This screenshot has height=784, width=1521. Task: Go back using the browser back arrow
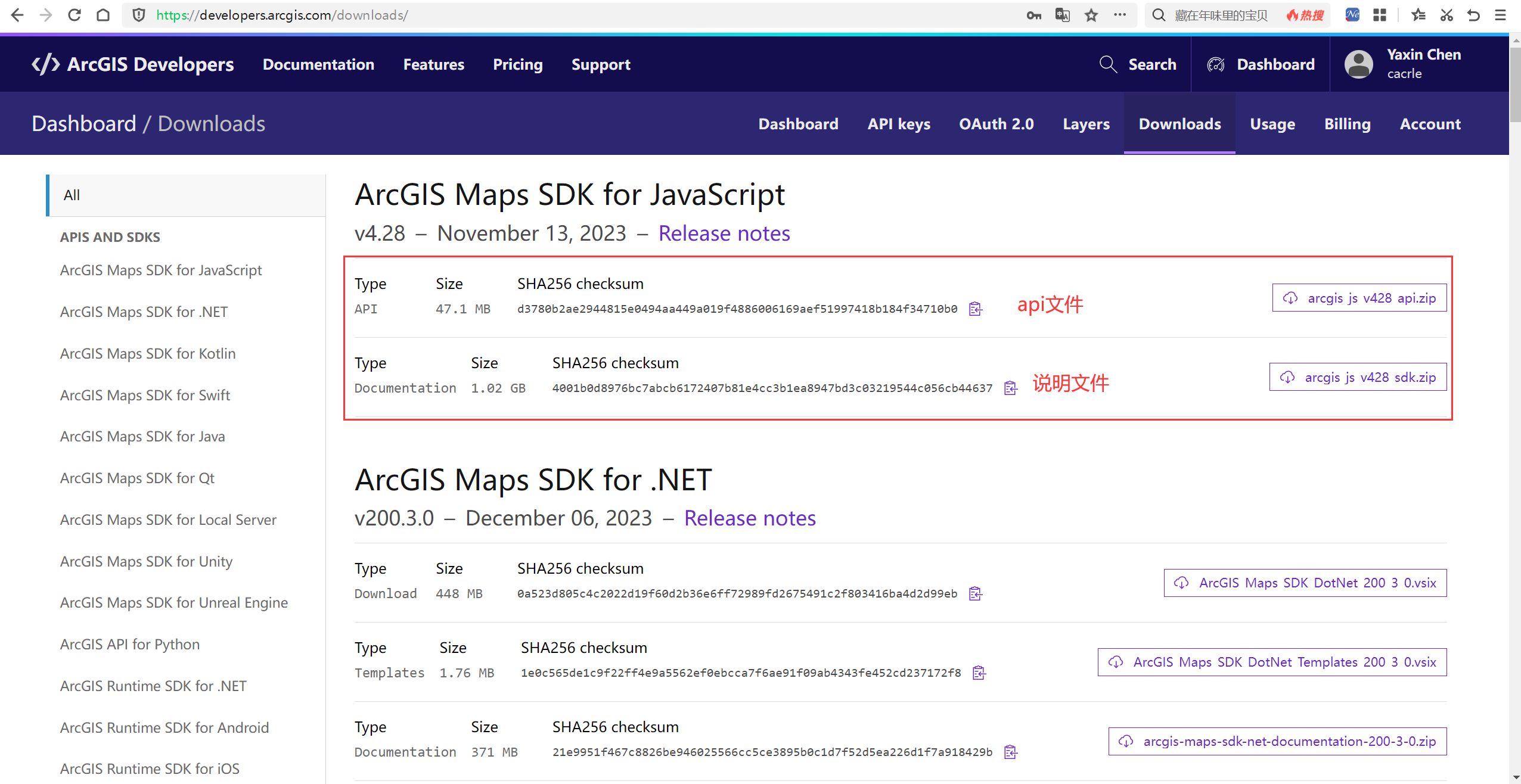17,15
